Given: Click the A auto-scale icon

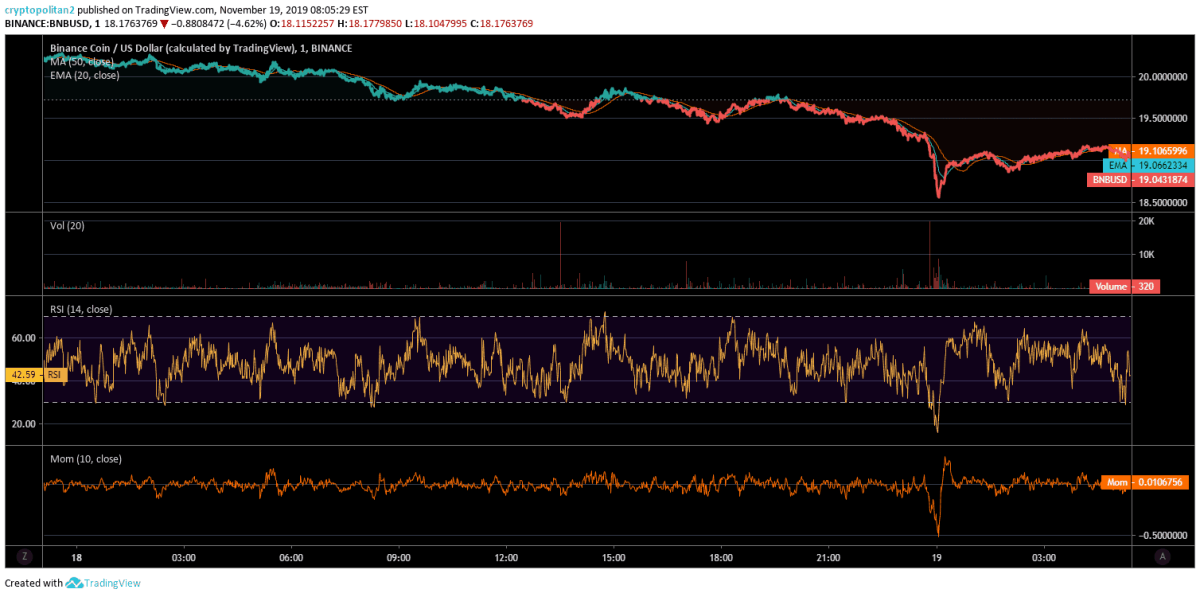Looking at the screenshot, I should point(1163,556).
